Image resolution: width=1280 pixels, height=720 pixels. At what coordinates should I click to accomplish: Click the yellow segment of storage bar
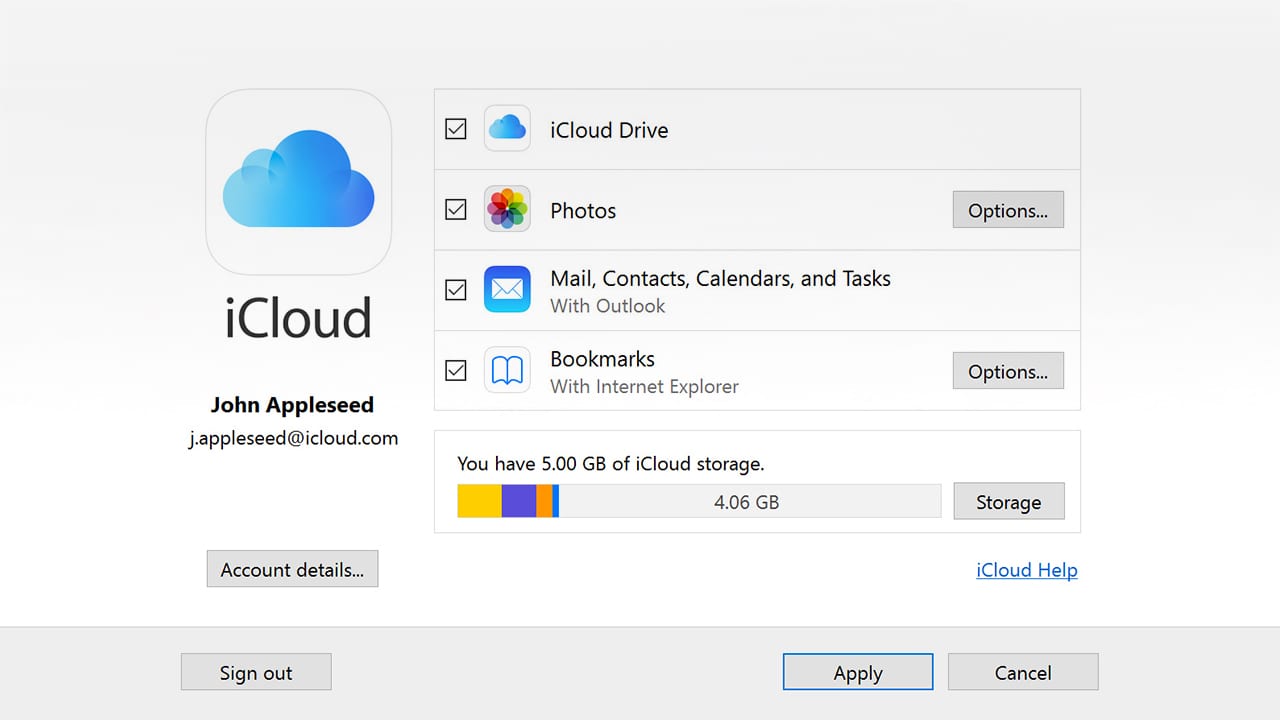pyautogui.click(x=479, y=501)
